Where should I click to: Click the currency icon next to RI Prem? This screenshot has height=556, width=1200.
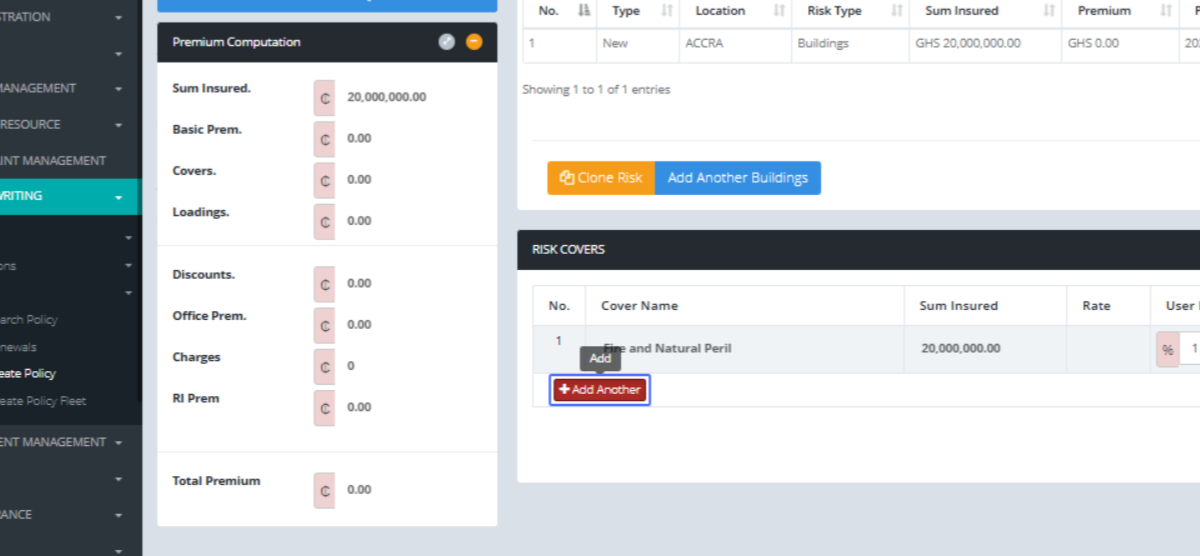pos(325,407)
